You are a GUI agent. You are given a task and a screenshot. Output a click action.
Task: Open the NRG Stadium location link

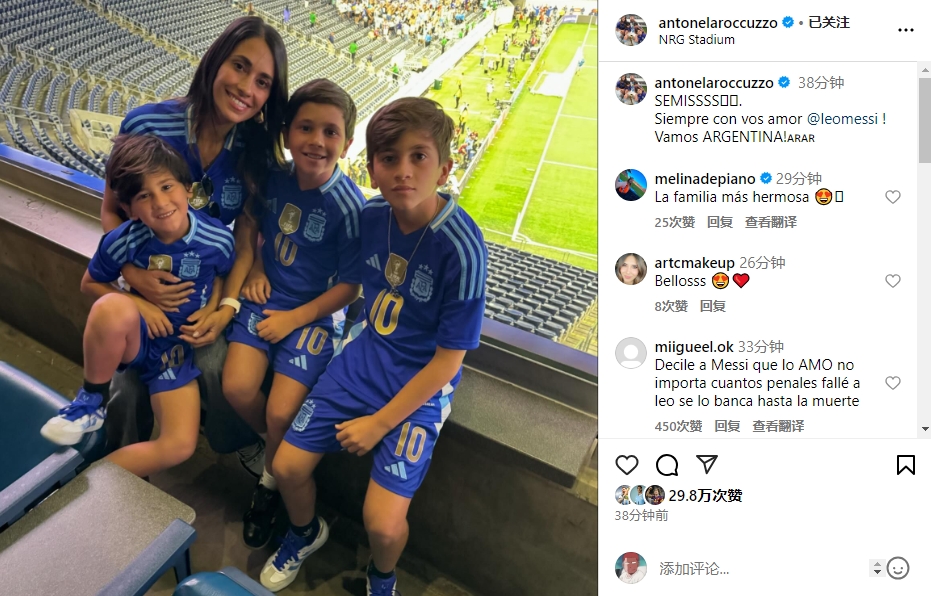[x=696, y=40]
